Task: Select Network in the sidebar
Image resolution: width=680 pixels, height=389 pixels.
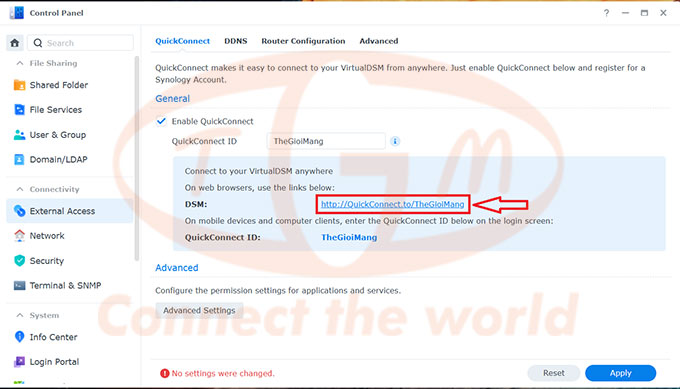Action: tap(69, 236)
